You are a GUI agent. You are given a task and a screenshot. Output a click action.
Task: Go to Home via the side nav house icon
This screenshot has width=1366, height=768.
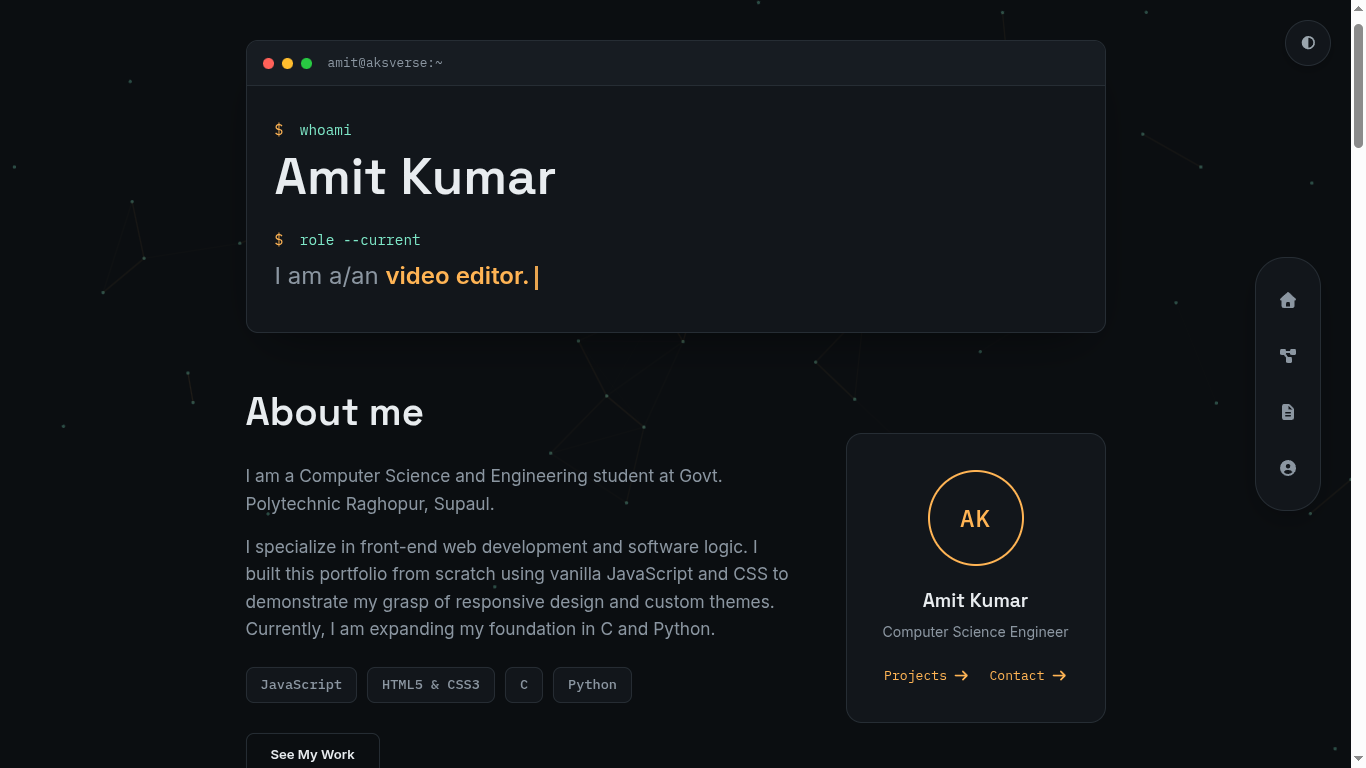coord(1288,300)
